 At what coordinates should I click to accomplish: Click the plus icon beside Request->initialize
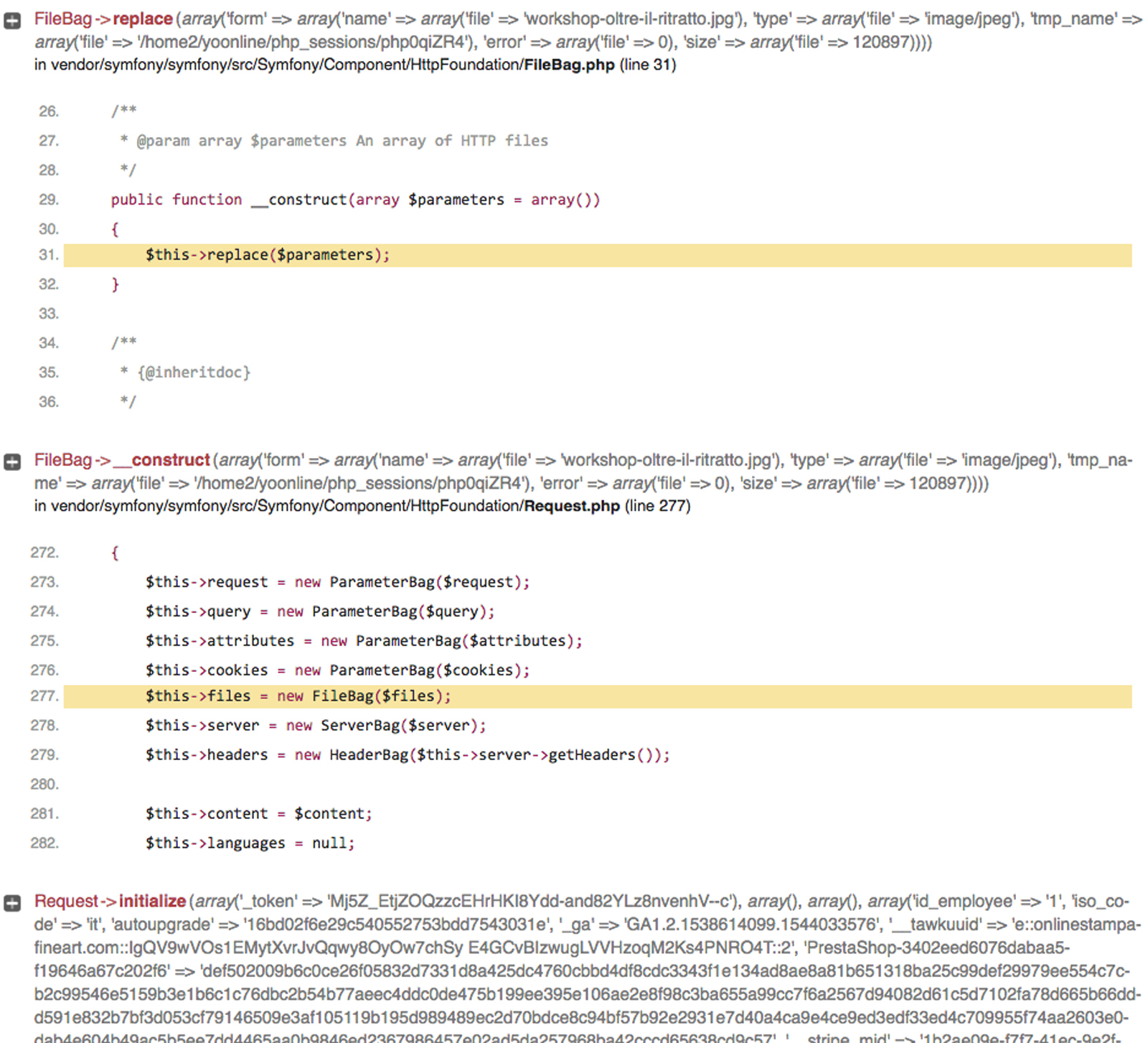tap(11, 902)
